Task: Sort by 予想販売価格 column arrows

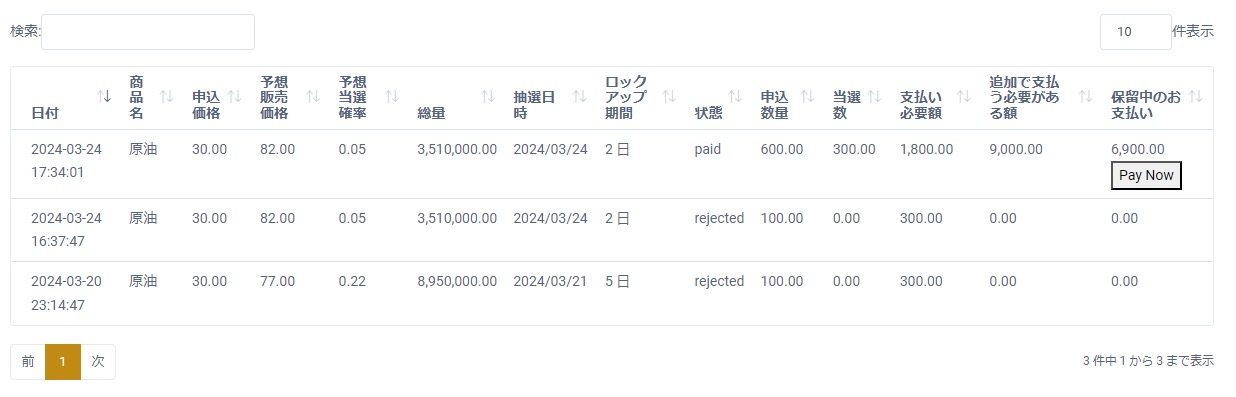Action: 313,96
